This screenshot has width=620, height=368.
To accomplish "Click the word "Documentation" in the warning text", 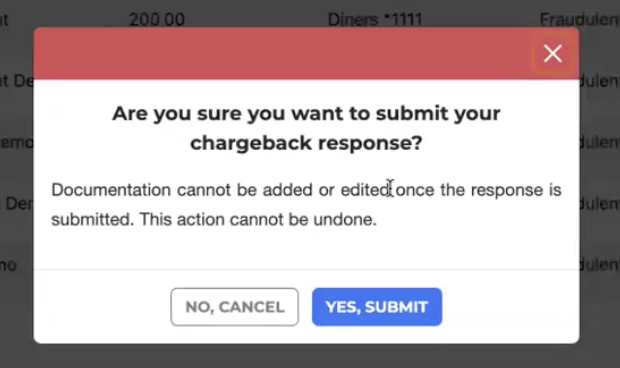I will 111,190.
